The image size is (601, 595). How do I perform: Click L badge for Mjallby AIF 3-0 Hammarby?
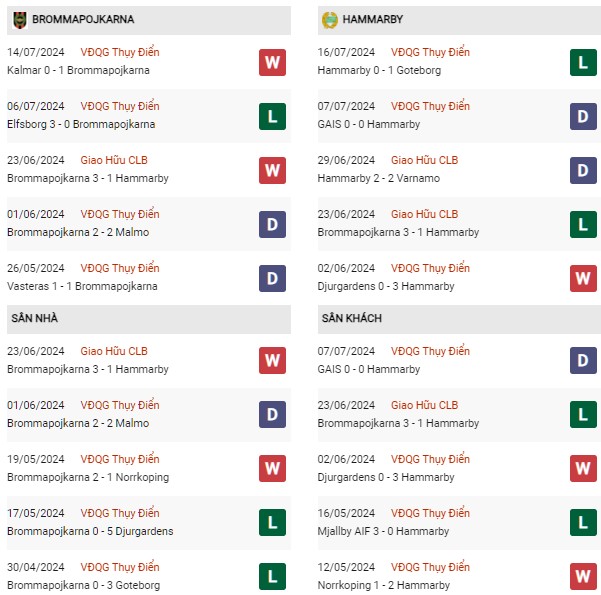583,522
